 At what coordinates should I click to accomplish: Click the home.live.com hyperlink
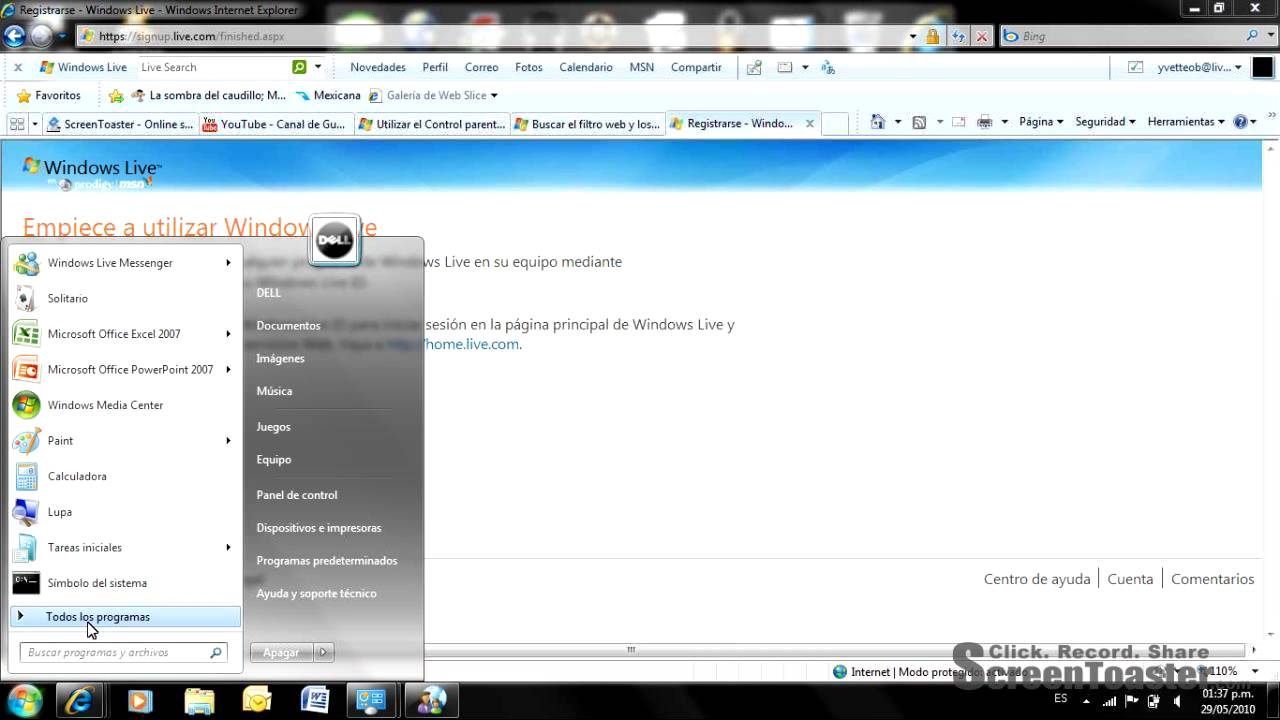point(454,344)
